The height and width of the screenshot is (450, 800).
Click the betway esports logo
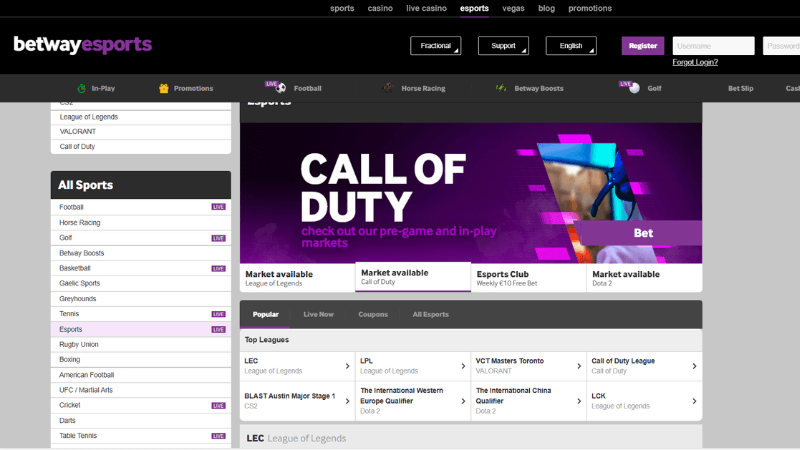[x=83, y=45]
